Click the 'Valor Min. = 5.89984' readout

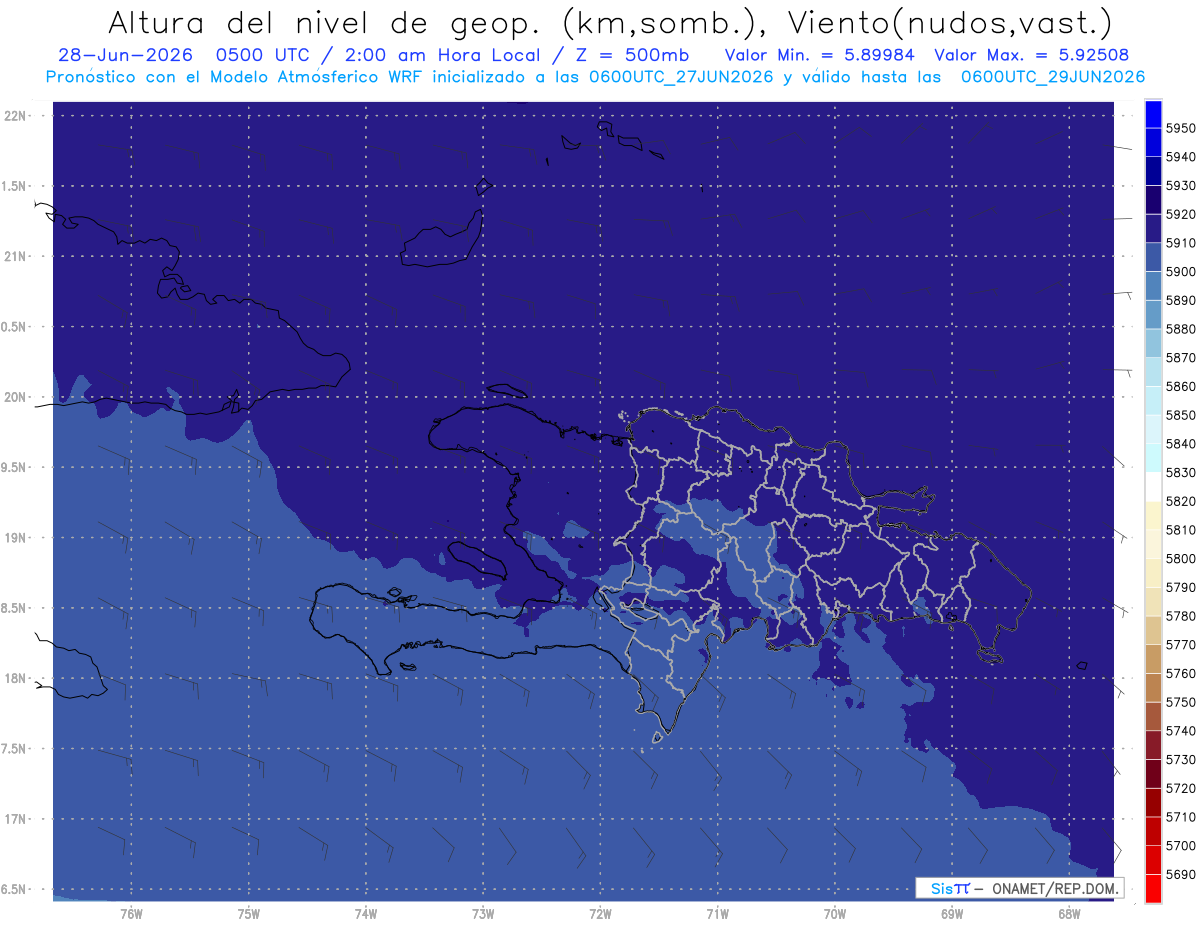coord(819,55)
